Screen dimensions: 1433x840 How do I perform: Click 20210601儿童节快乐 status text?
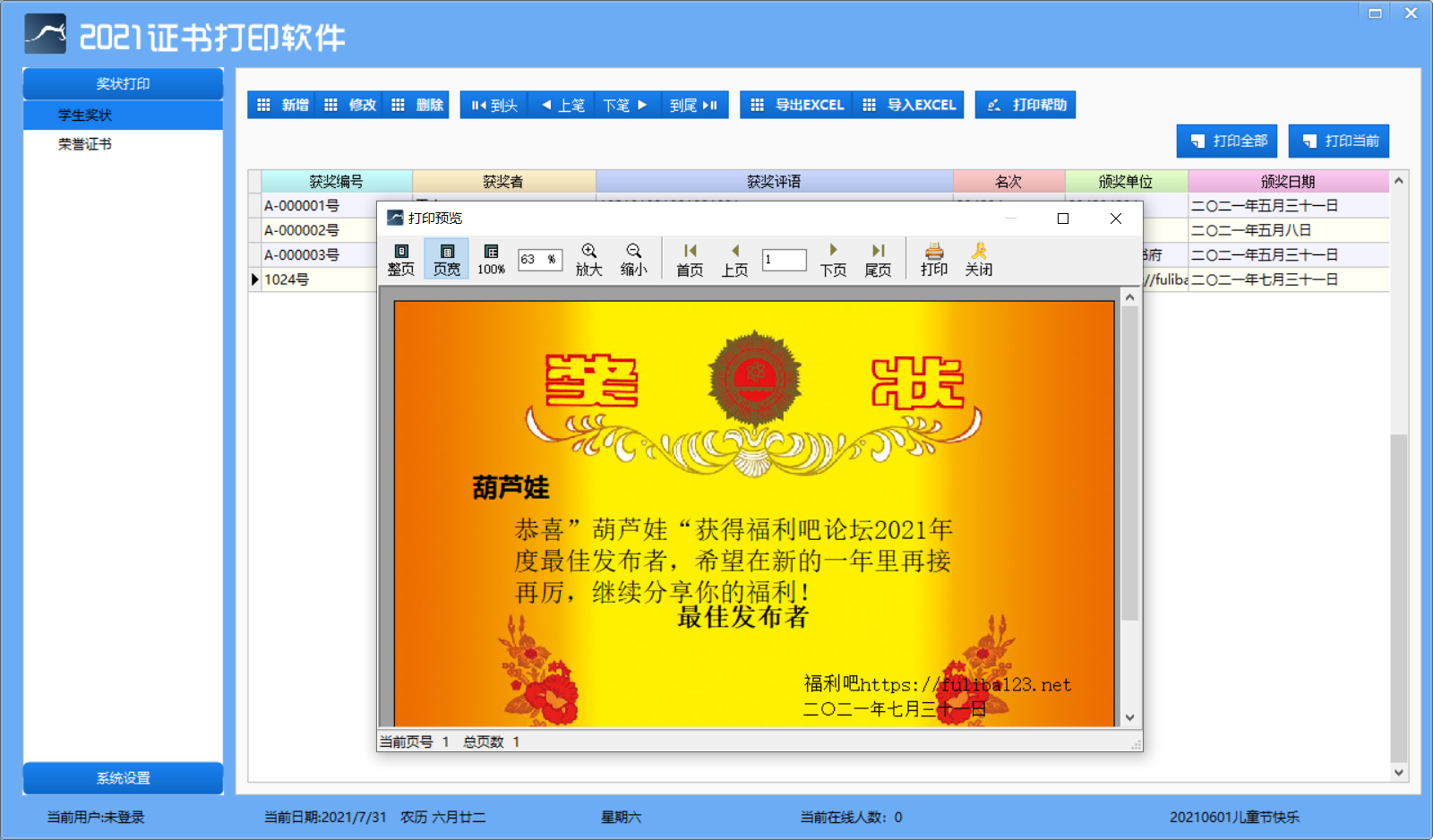pyautogui.click(x=1234, y=817)
